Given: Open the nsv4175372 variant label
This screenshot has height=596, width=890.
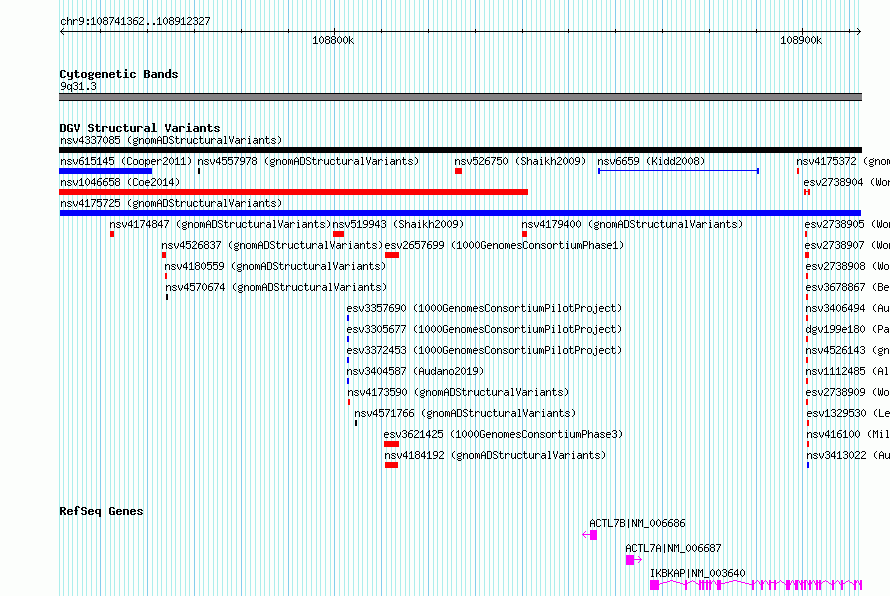Looking at the screenshot, I should click(x=843, y=161).
